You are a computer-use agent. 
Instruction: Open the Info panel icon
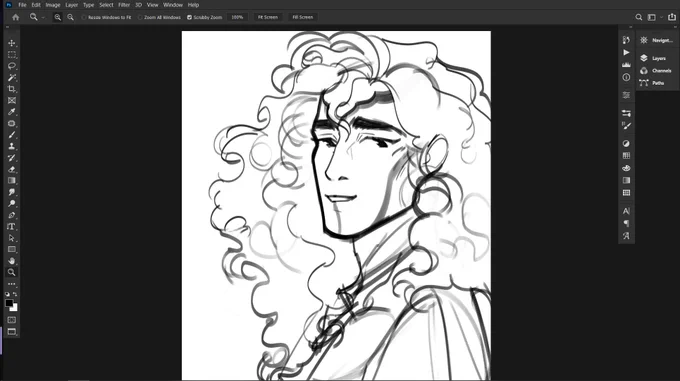click(626, 77)
